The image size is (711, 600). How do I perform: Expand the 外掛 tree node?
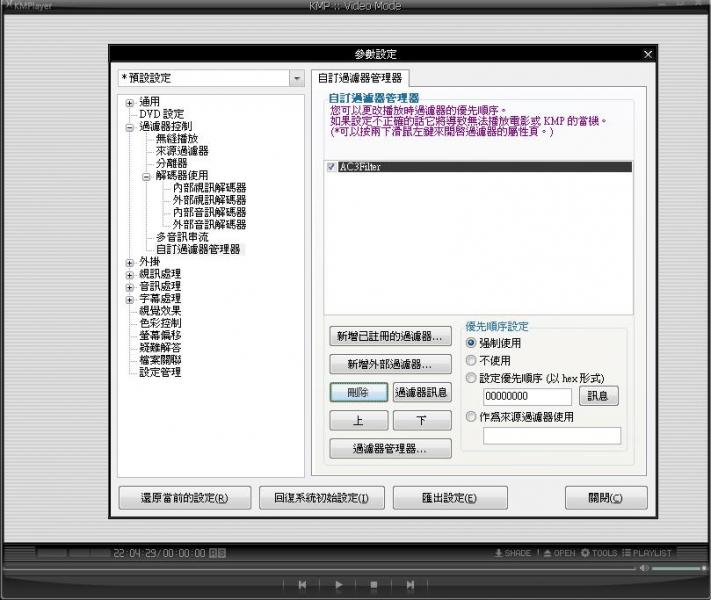130,263
